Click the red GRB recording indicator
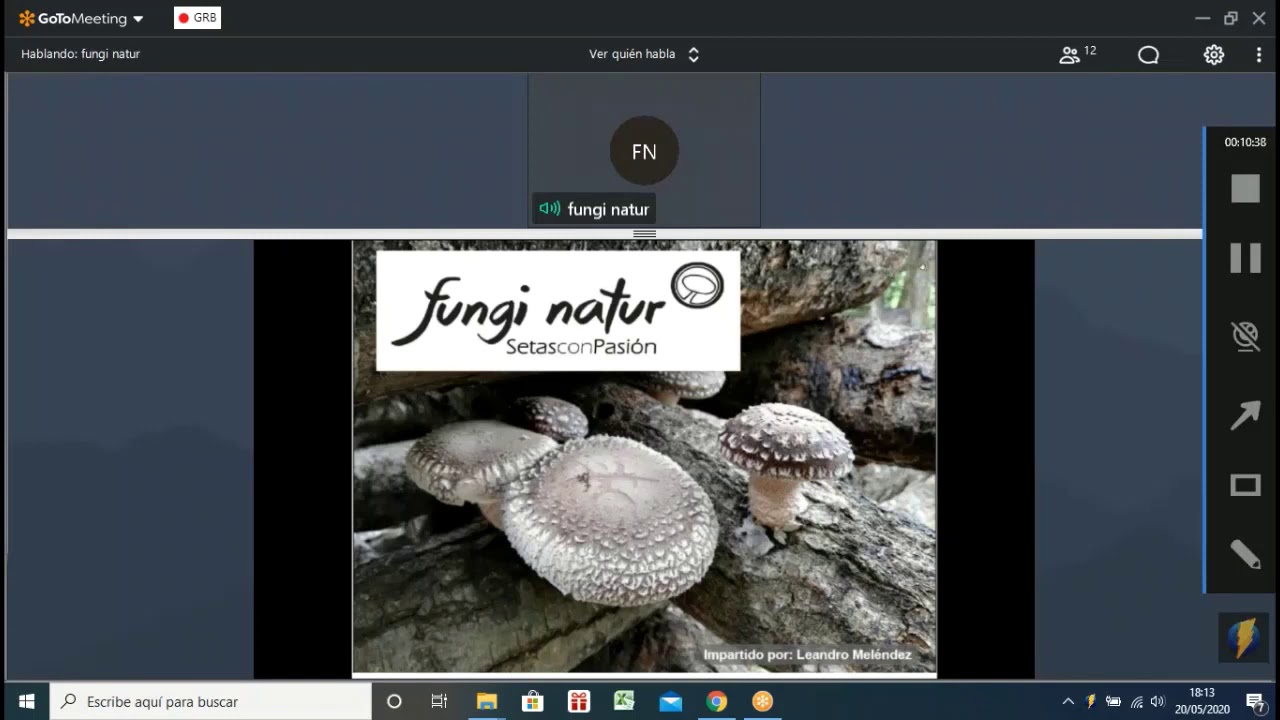Screen dimensions: 1280x720 [x=197, y=18]
